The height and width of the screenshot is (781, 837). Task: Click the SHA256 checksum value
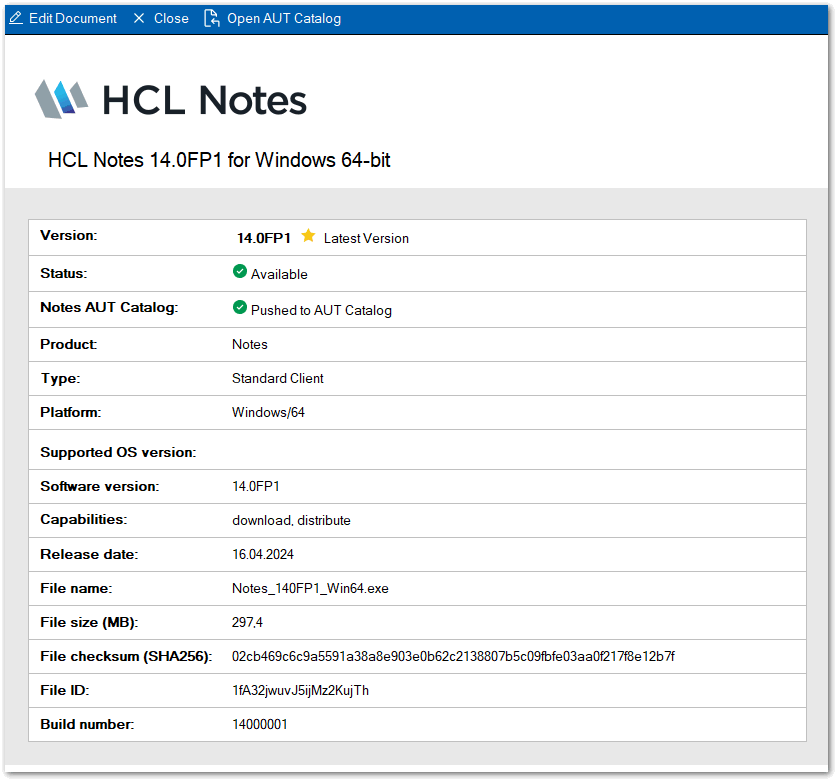coord(453,657)
